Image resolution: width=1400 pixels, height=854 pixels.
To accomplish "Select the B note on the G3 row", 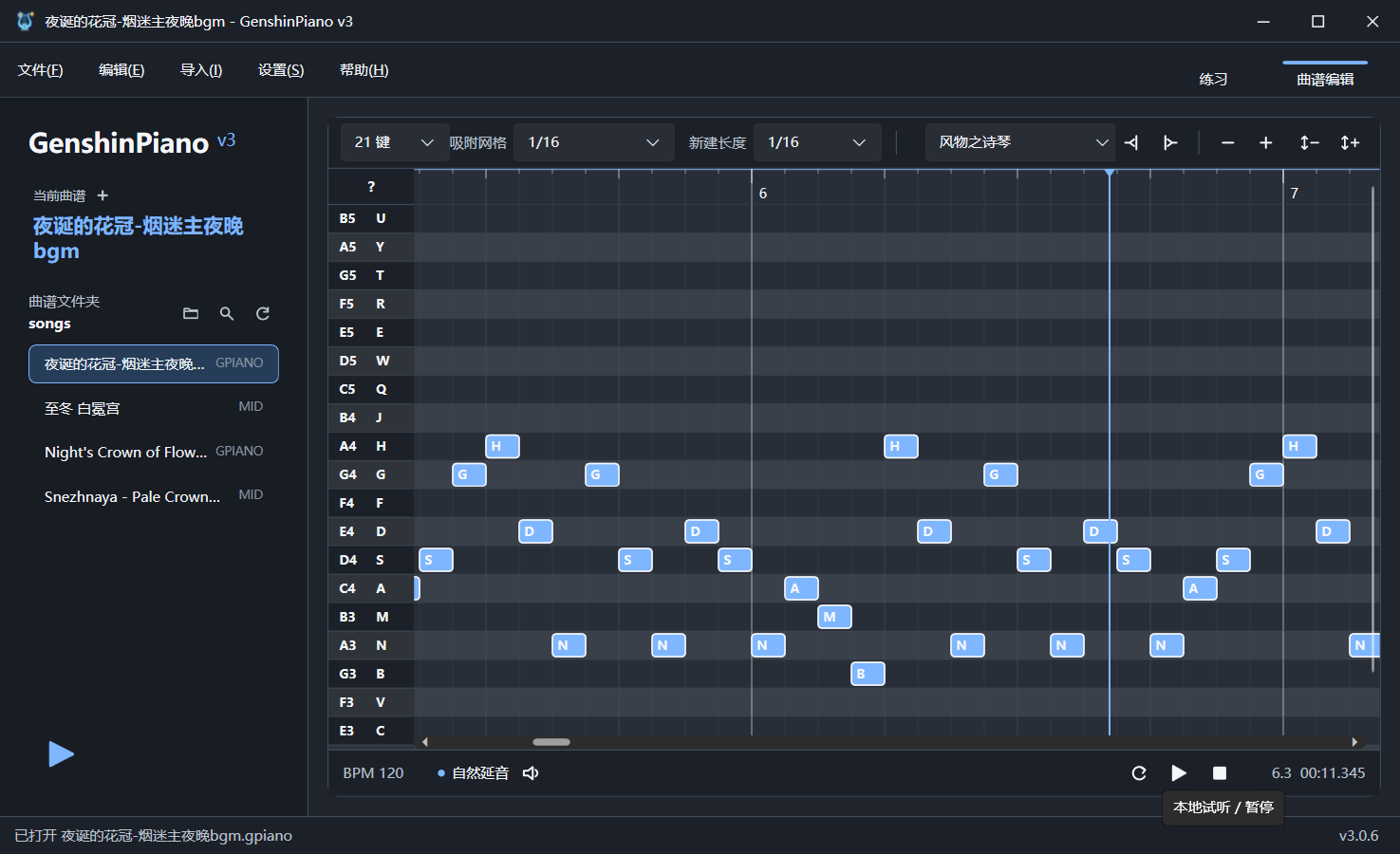I will (868, 674).
